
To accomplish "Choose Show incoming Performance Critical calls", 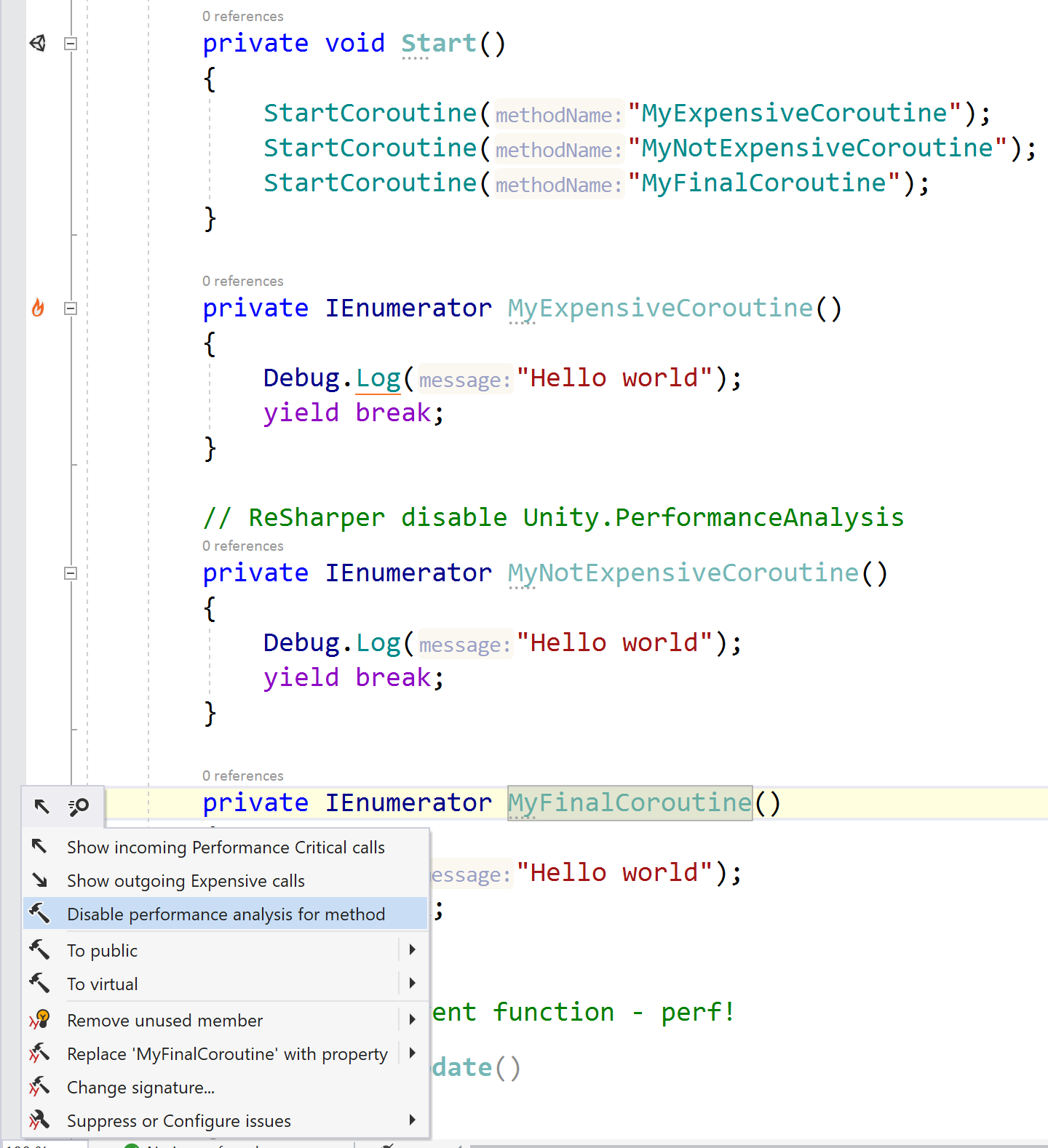I will click(226, 847).
